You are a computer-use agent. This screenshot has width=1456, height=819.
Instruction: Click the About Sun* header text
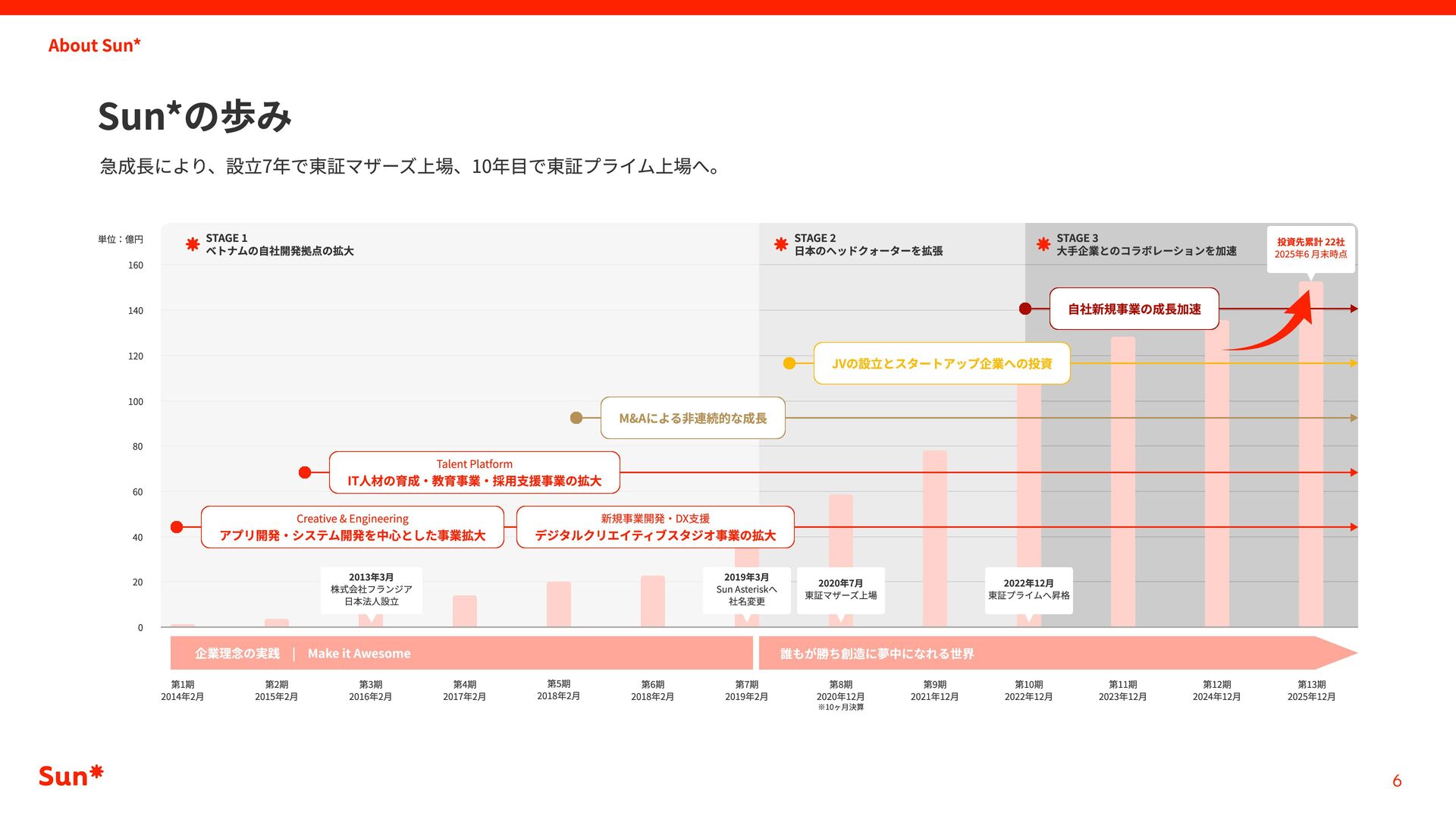tap(94, 45)
